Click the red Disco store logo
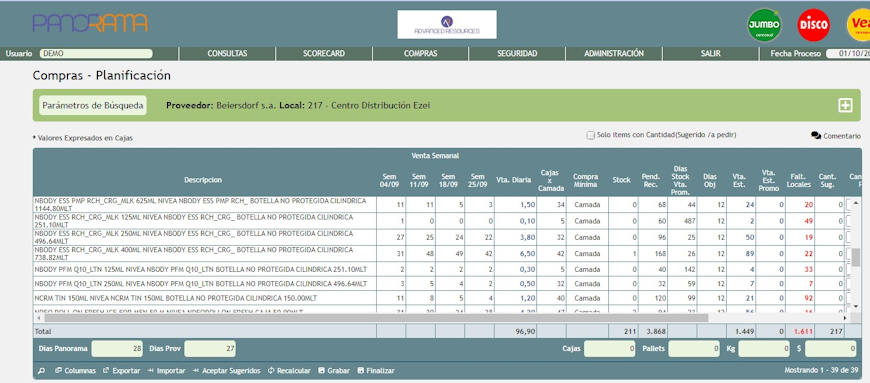The width and height of the screenshot is (870, 383). coord(813,24)
